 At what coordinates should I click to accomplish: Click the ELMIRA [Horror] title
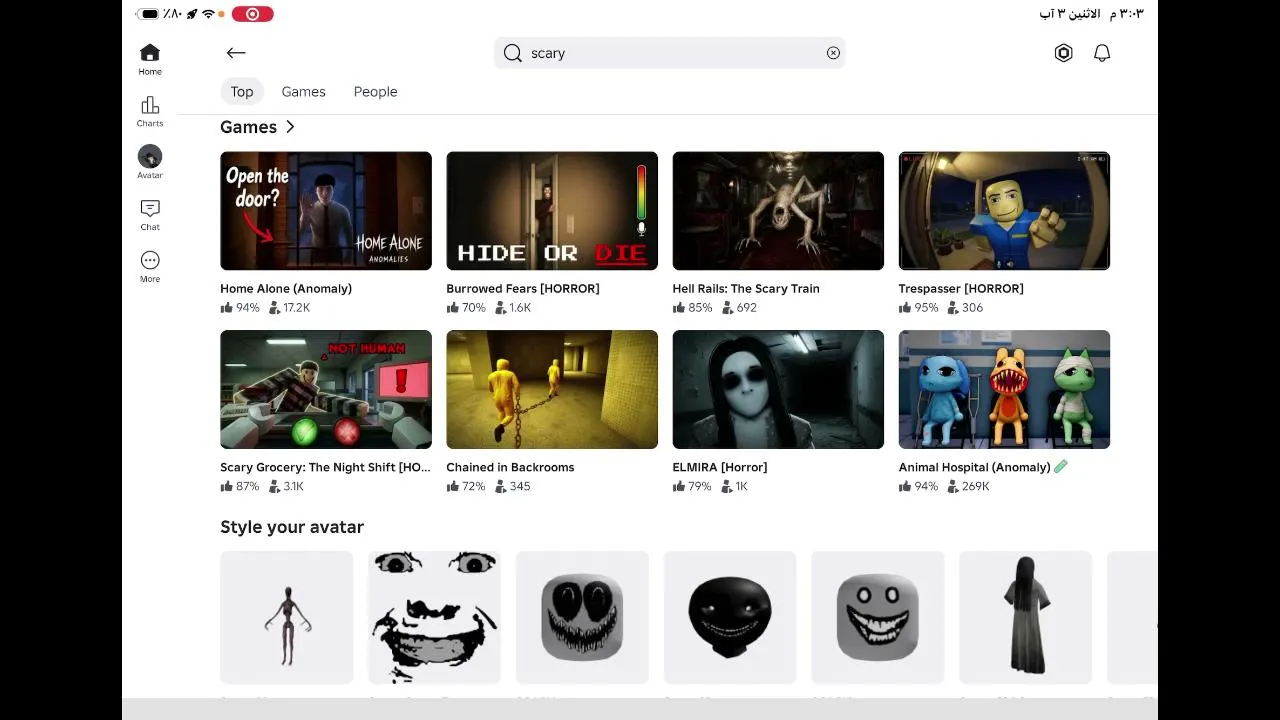pos(720,467)
